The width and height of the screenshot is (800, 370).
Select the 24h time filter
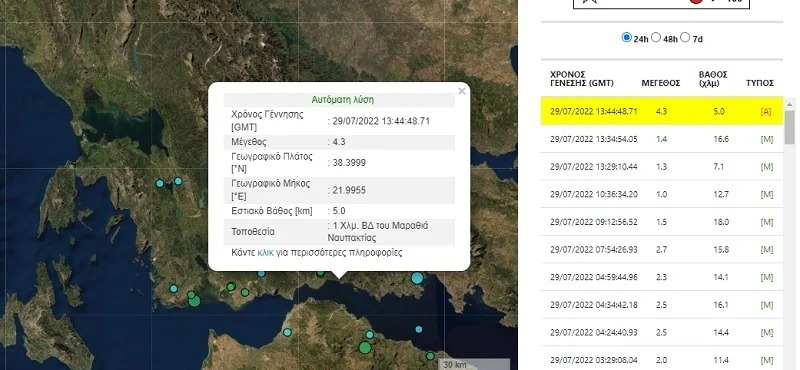626,37
